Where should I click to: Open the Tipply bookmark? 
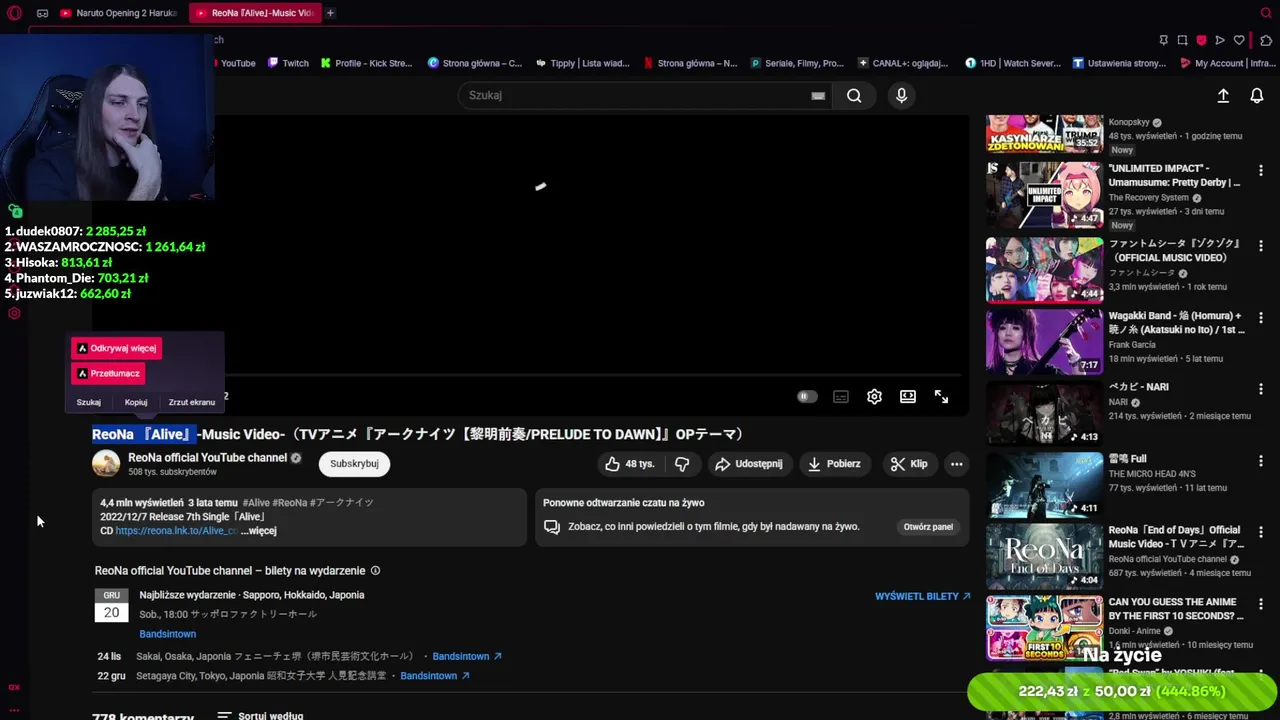[x=582, y=63]
